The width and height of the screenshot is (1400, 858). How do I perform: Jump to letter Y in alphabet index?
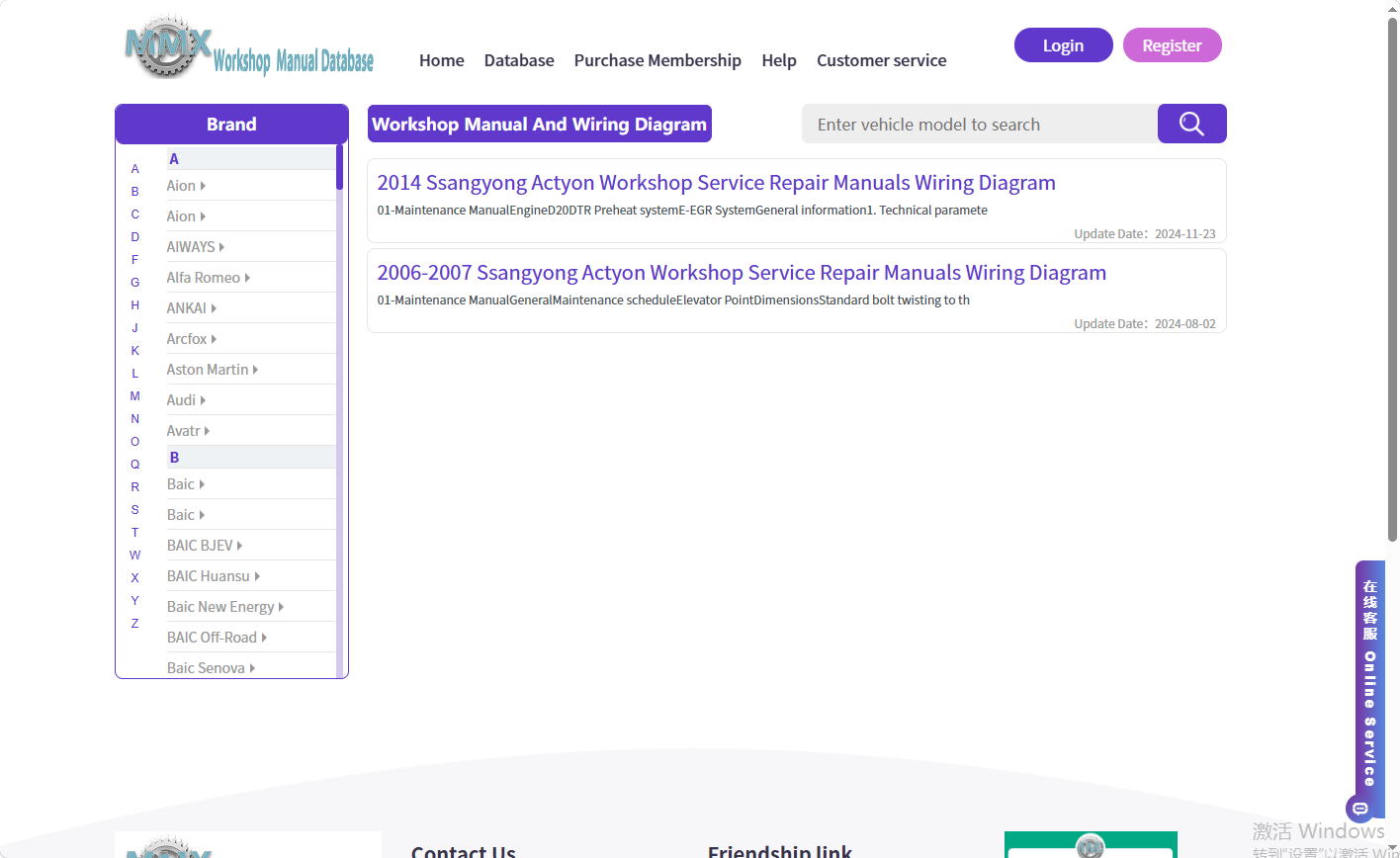(135, 601)
